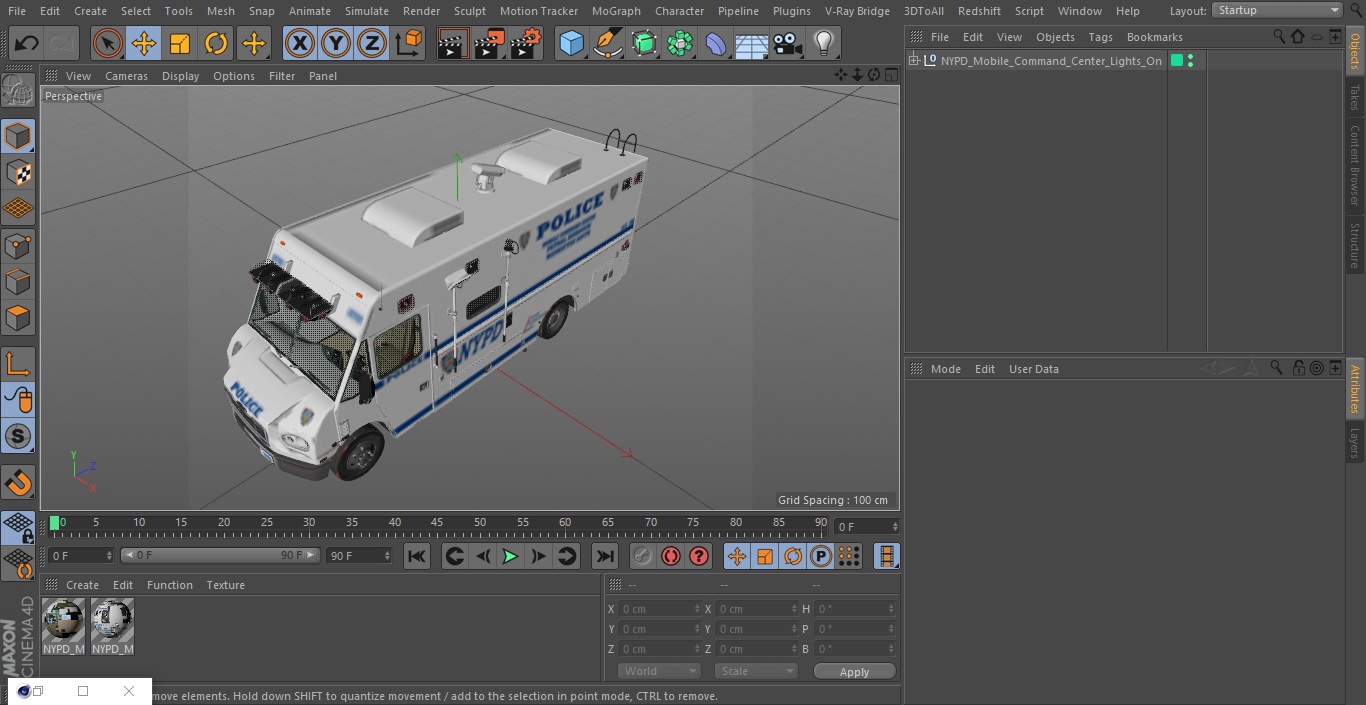Switch to the Structure side tab
Viewport: 1366px width, 705px height.
[1355, 245]
